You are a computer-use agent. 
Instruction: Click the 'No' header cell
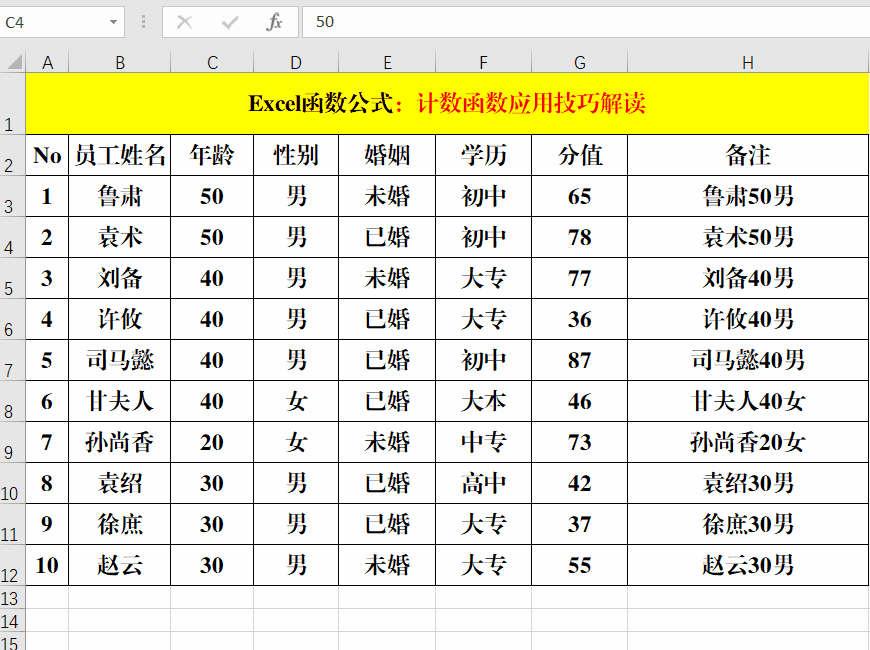tap(47, 155)
